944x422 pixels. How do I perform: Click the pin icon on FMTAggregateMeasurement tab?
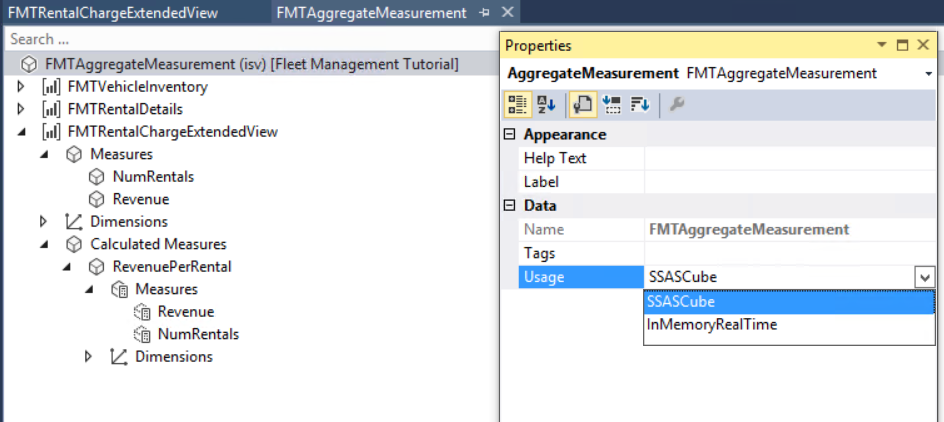484,13
